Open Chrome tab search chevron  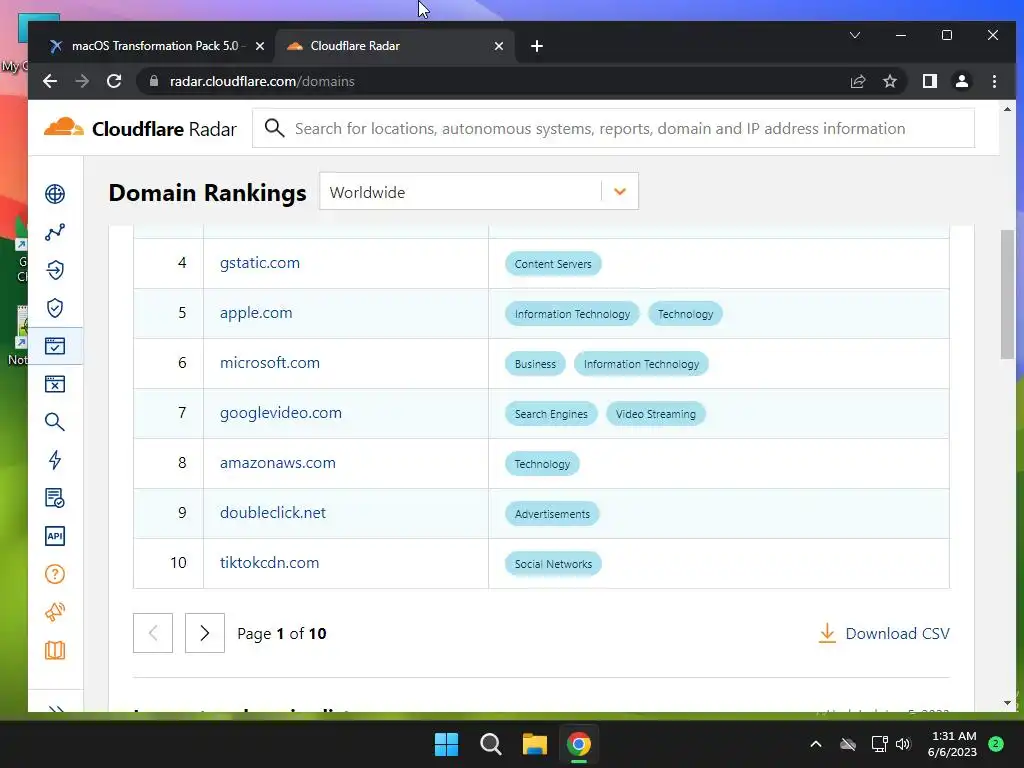point(854,35)
